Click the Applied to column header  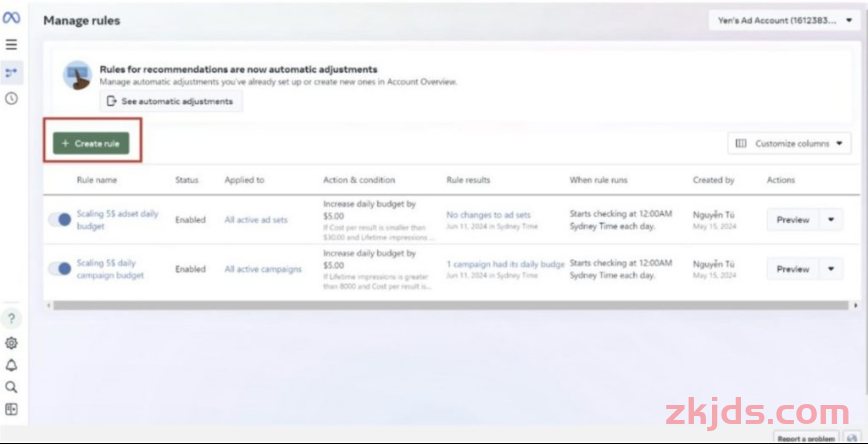244,180
